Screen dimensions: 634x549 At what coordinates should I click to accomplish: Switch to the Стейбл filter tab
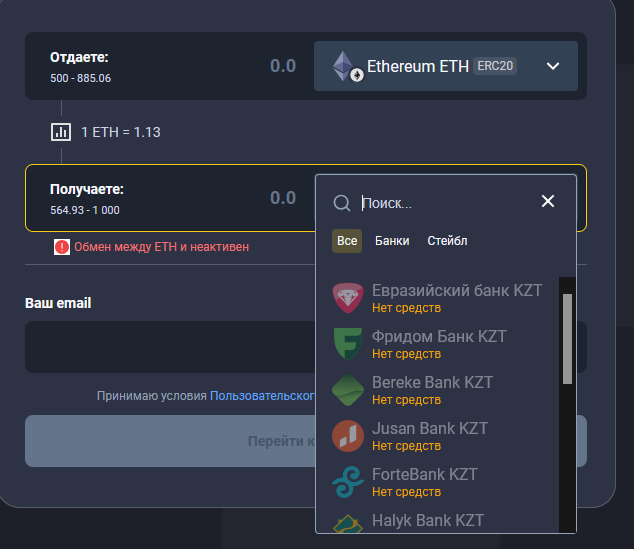tap(447, 241)
